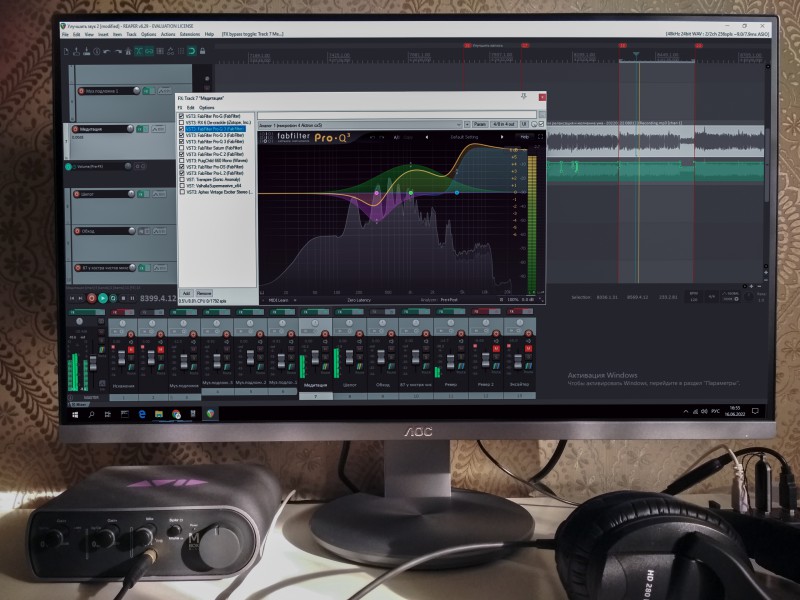Viewport: 800px width, 600px height.
Task: Toggle FabFilter Pro-C 2 FX checkbox
Action: tap(181, 154)
